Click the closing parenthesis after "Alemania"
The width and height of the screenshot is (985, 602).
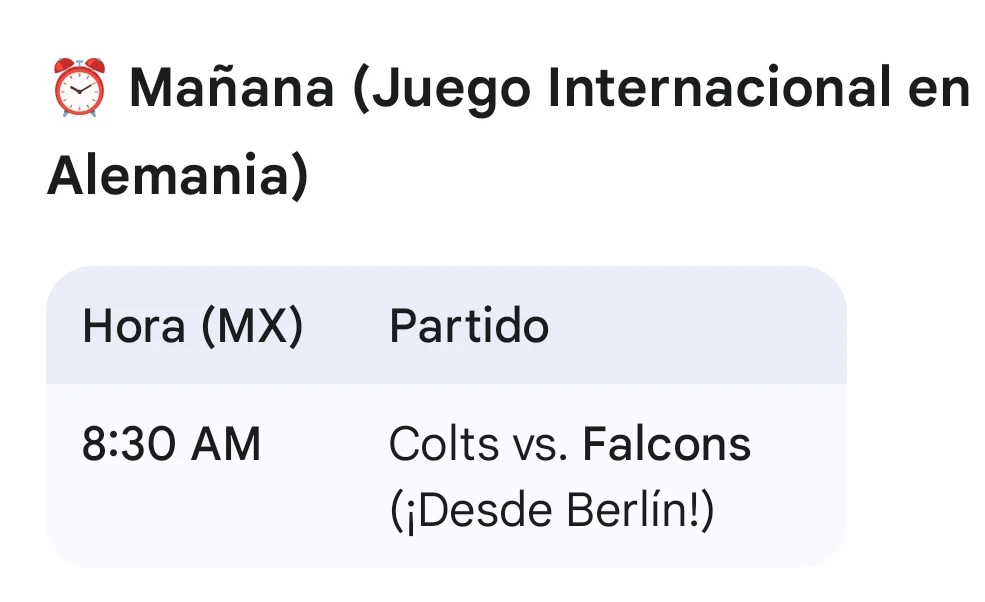299,178
